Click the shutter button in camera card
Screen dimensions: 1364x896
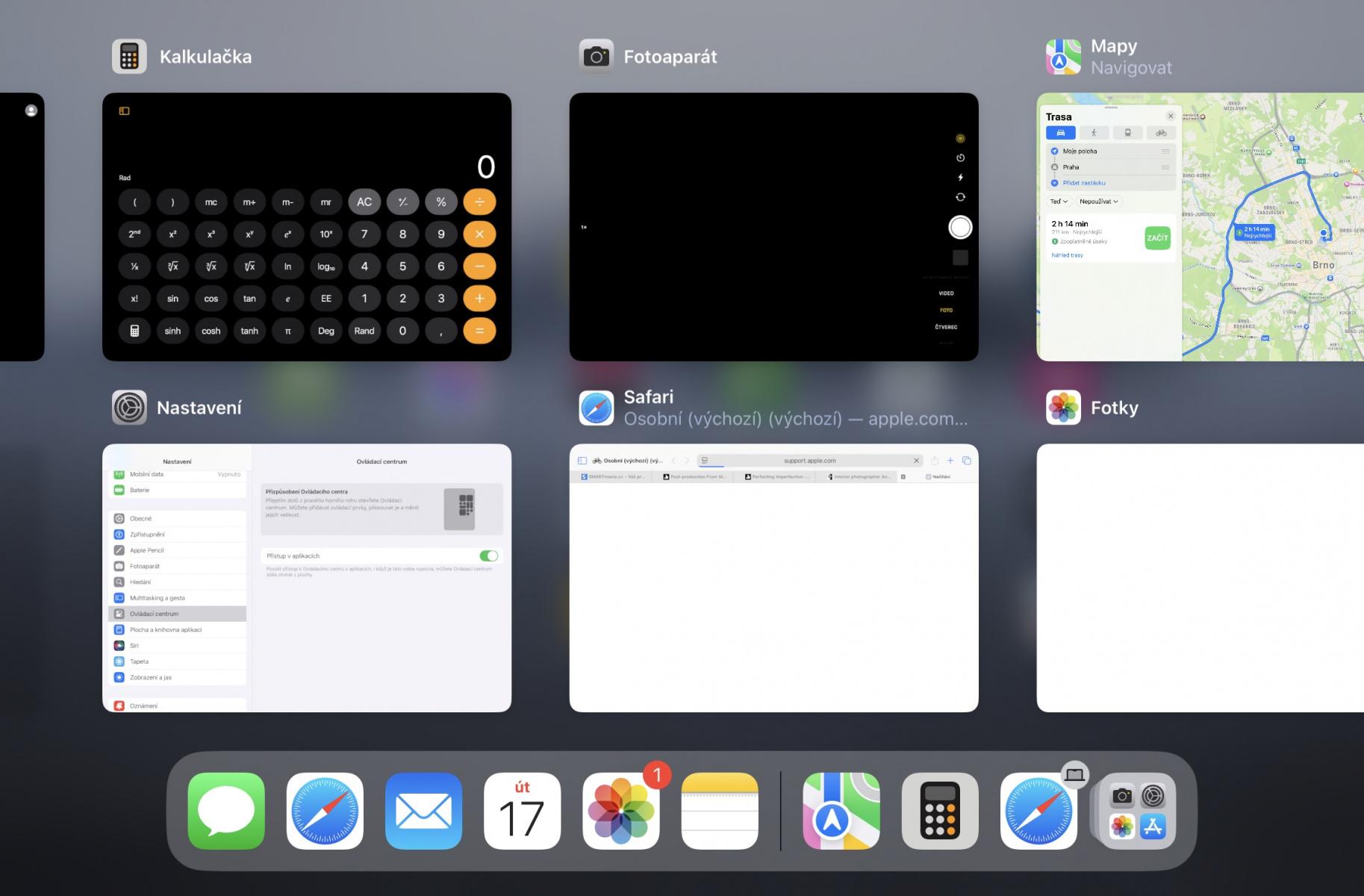coord(960,227)
